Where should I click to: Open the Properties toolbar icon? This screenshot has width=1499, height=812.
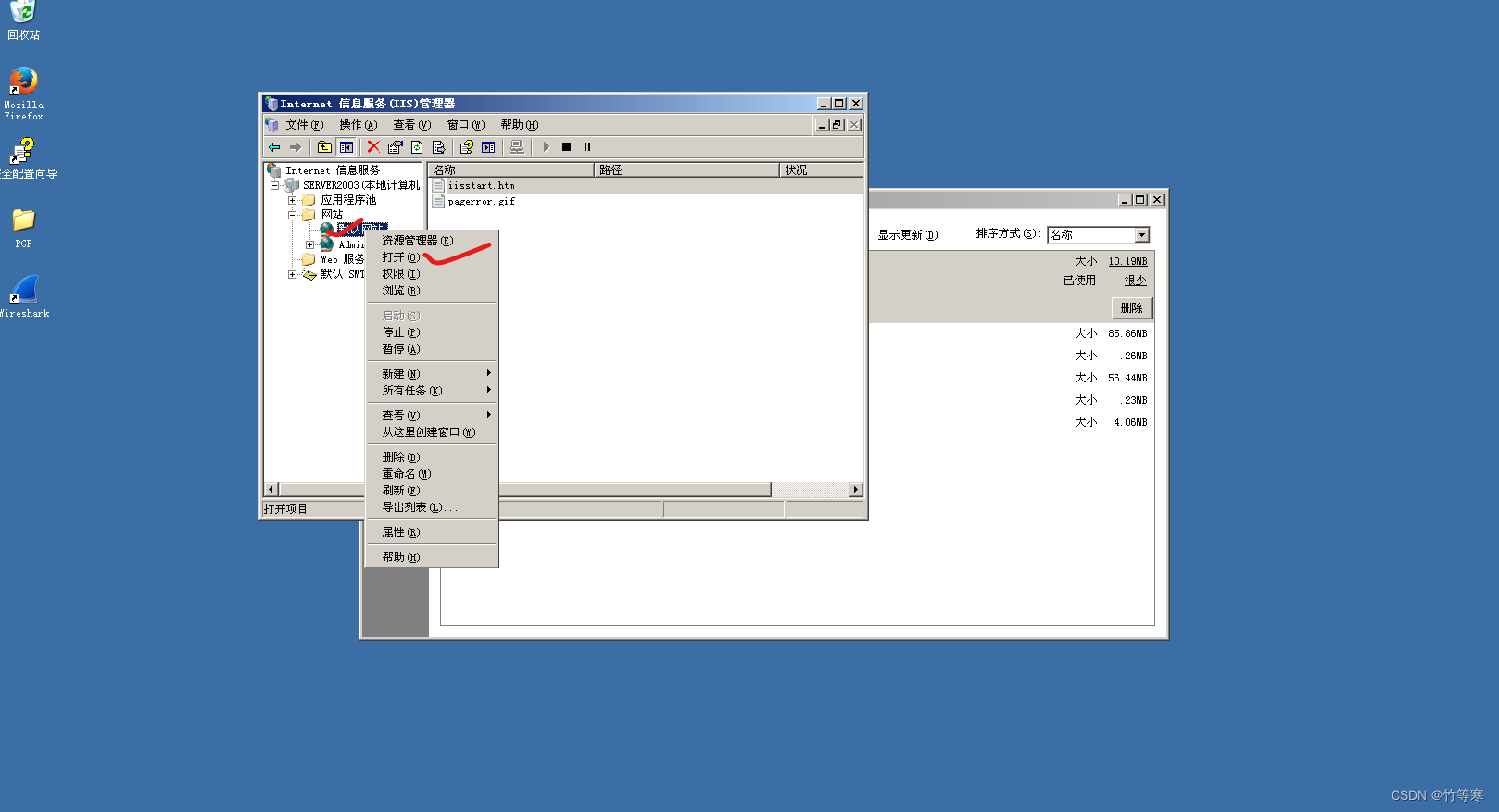396,147
